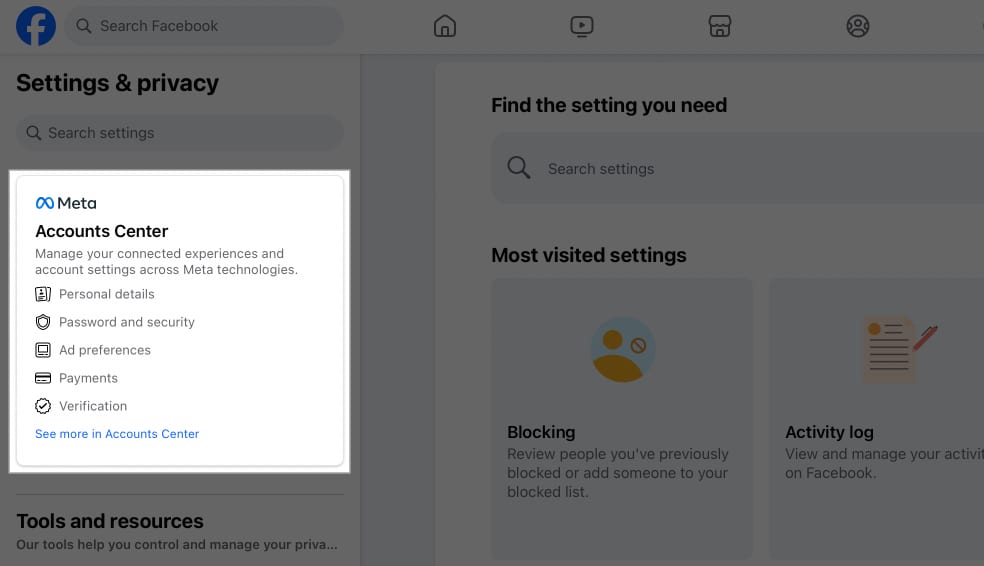Click the Meta logo in Accounts Center
The image size is (984, 566).
click(66, 203)
